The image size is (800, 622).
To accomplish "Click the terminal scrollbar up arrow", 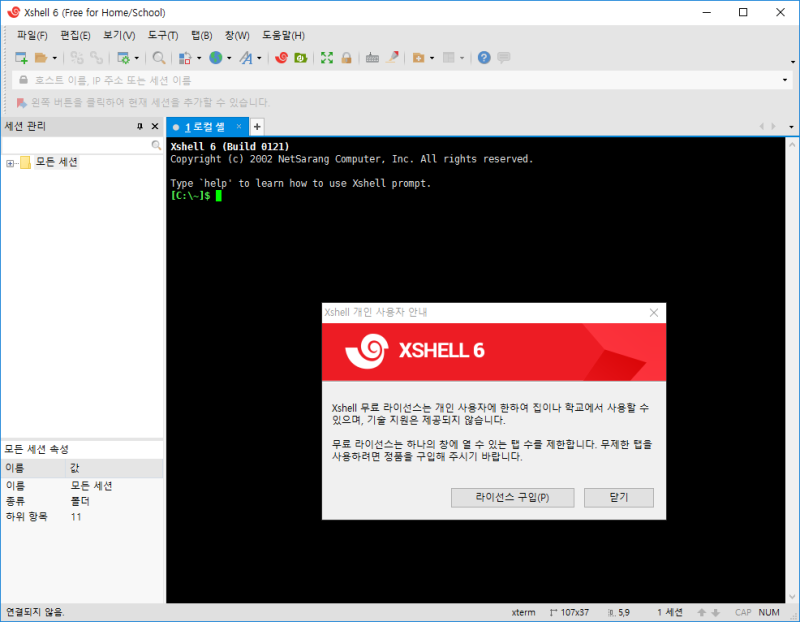I will [x=792, y=144].
